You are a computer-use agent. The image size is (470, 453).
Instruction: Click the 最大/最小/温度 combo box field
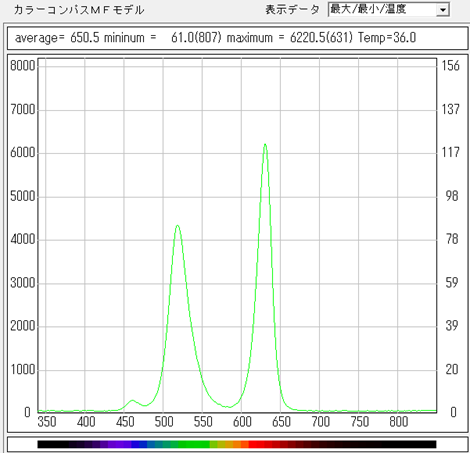tap(389, 9)
